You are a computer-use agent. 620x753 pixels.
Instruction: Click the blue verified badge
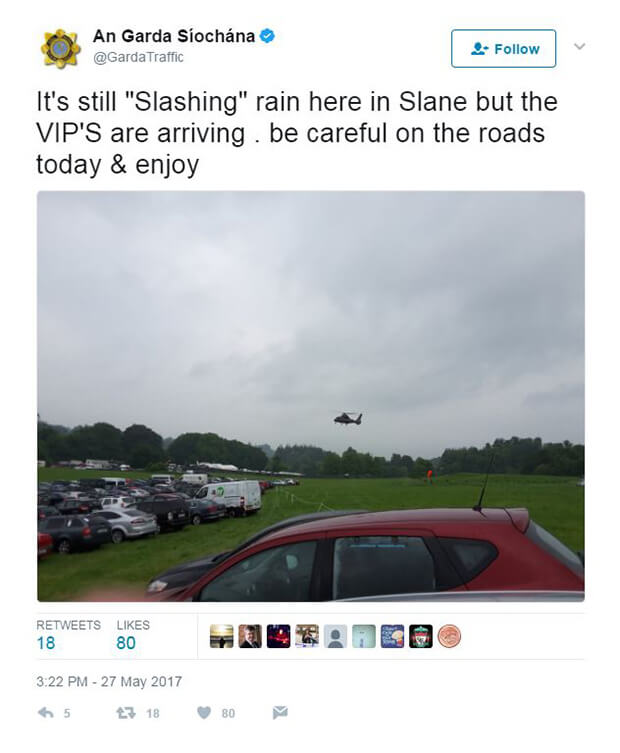coord(267,36)
